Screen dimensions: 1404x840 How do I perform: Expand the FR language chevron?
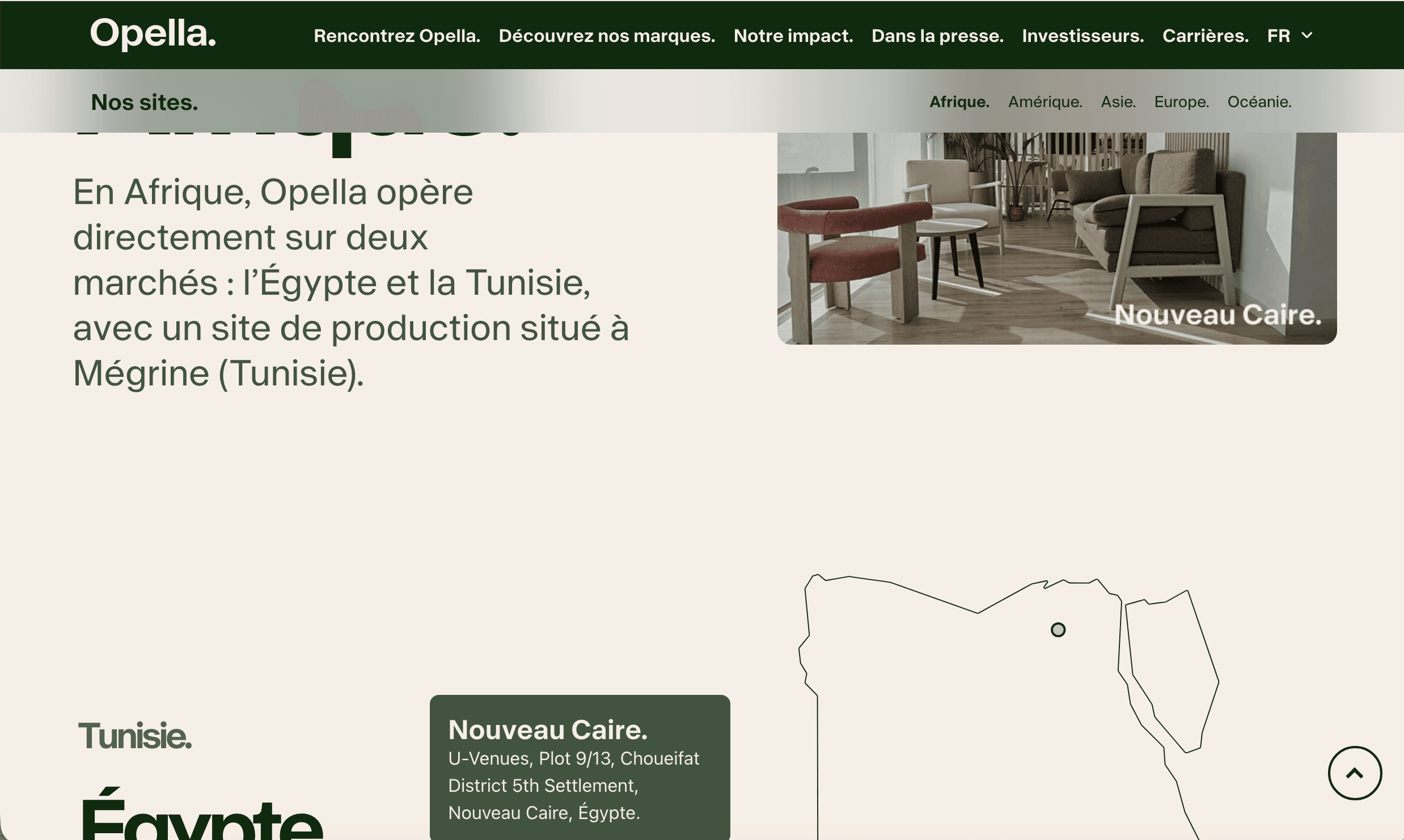[x=1306, y=36]
